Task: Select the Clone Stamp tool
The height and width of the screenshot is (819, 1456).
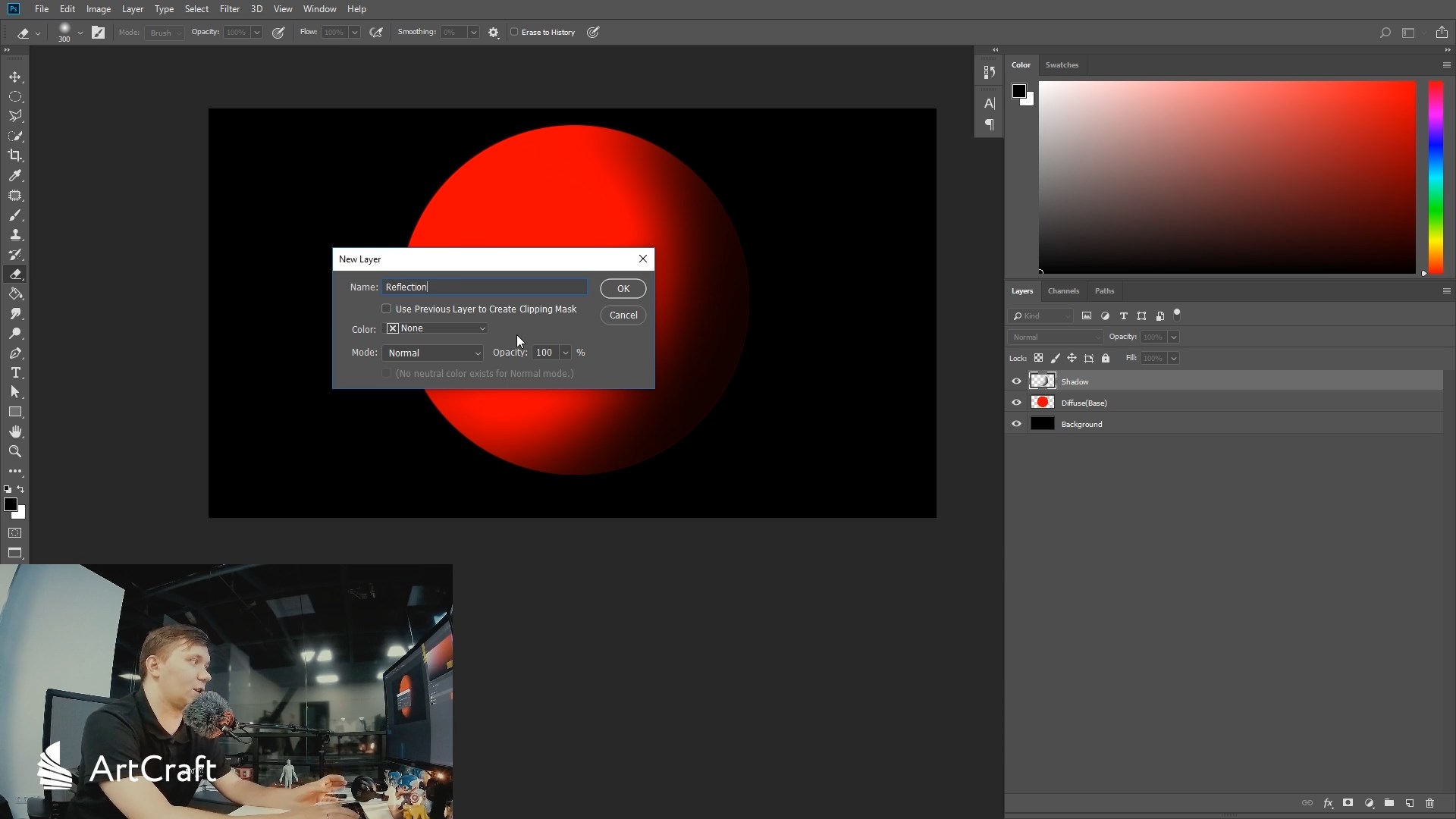Action: [x=15, y=235]
